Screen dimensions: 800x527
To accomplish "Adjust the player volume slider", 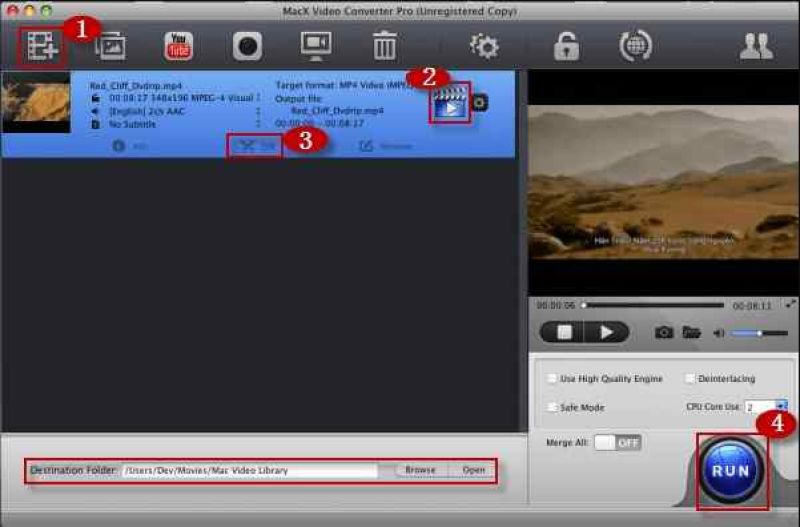I will tap(758, 333).
